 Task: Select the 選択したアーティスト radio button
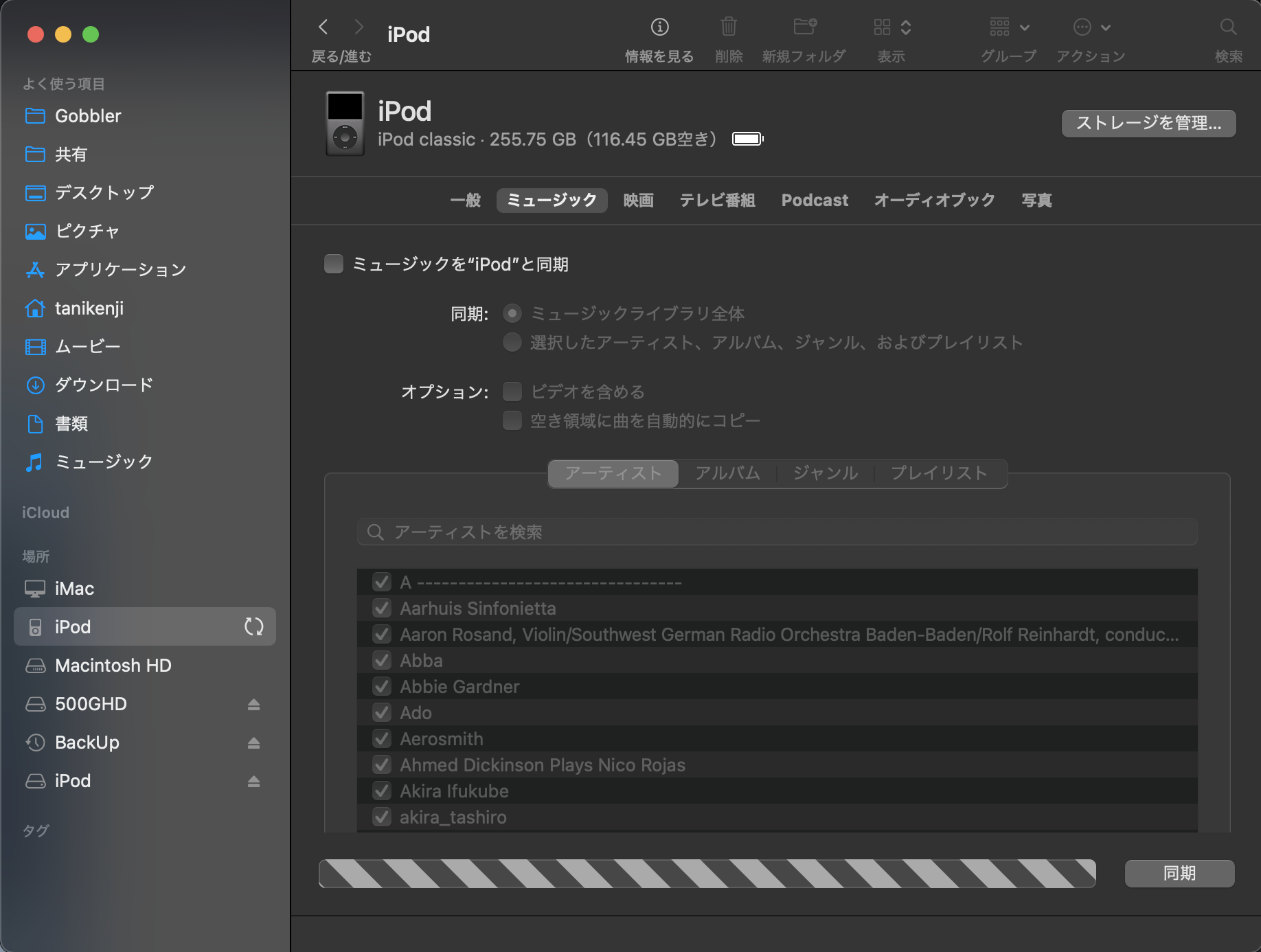512,342
